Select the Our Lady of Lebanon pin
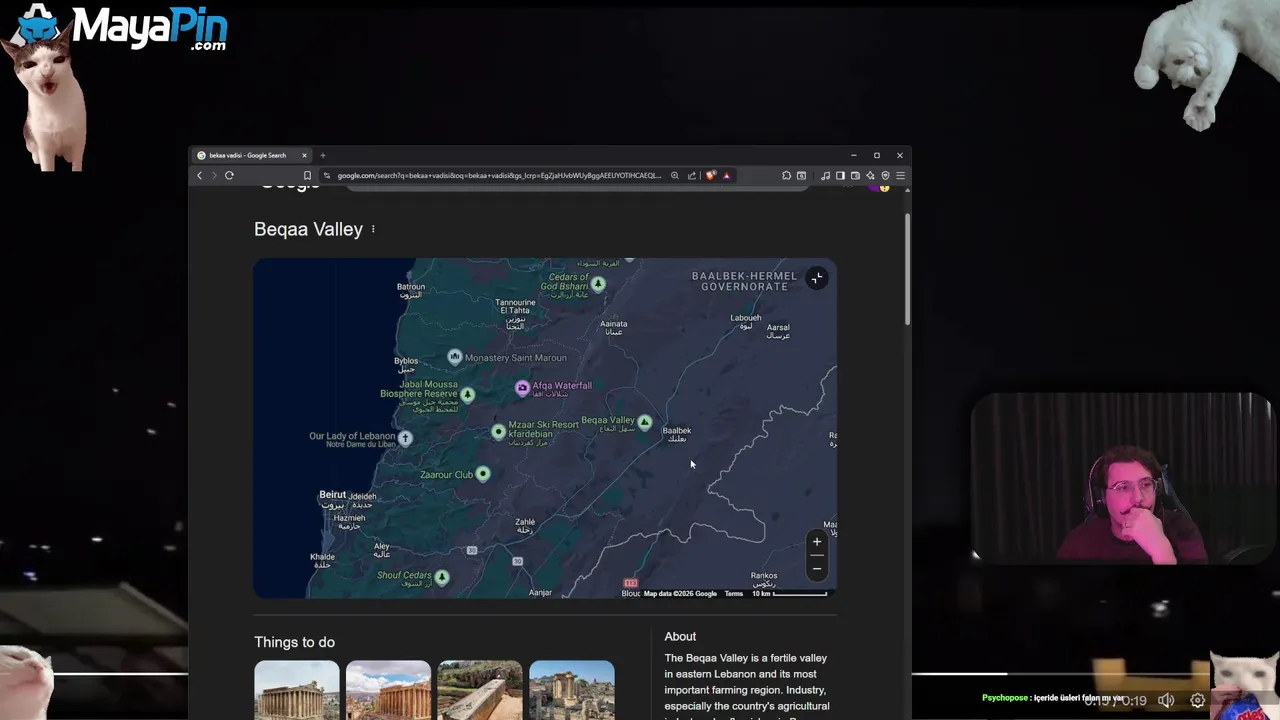The width and height of the screenshot is (1280, 720). tap(405, 438)
